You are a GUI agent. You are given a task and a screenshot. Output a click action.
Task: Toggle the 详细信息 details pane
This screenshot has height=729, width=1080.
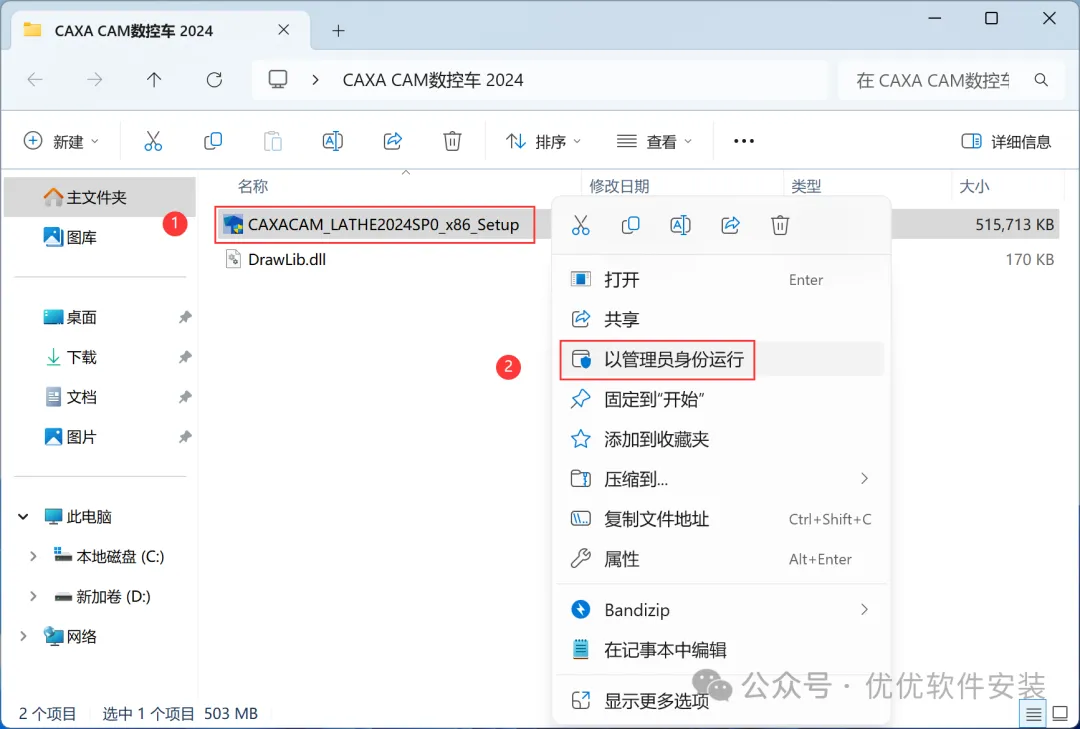1006,141
